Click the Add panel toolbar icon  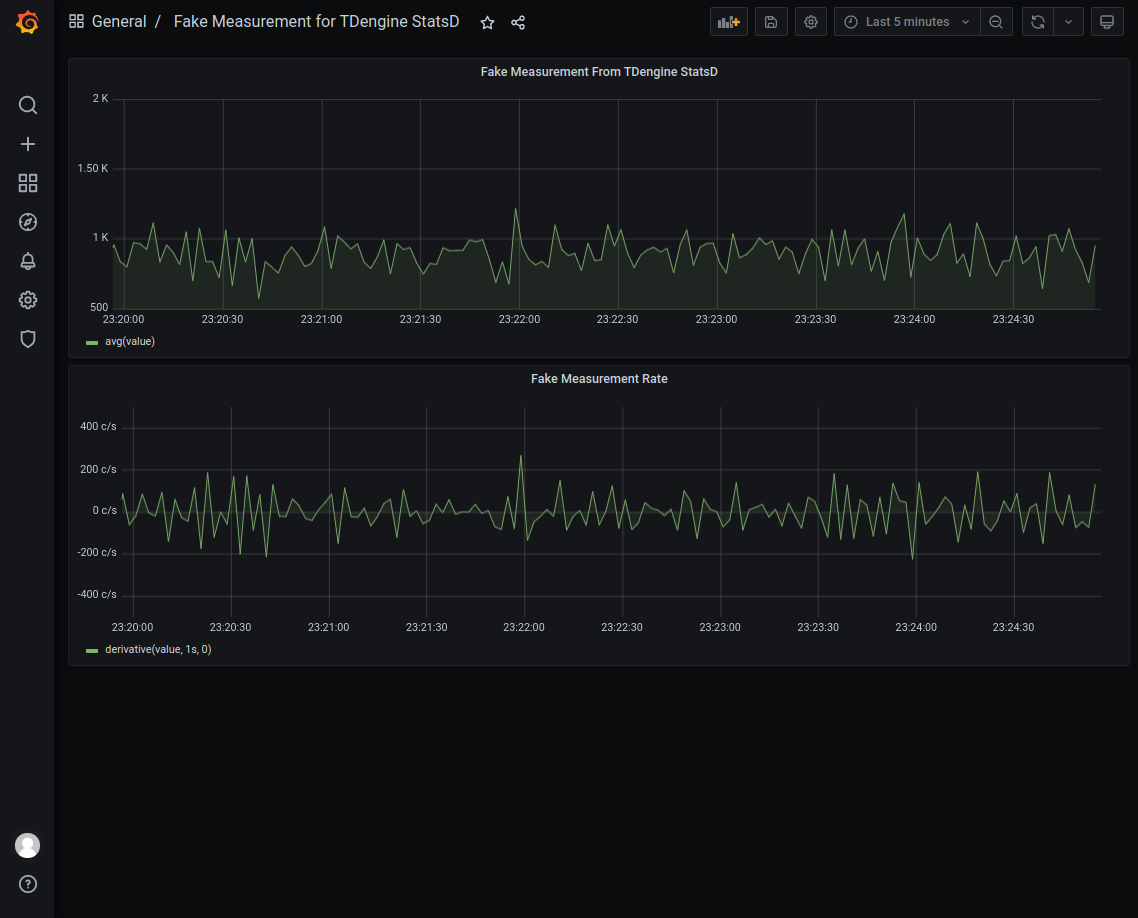pos(728,21)
